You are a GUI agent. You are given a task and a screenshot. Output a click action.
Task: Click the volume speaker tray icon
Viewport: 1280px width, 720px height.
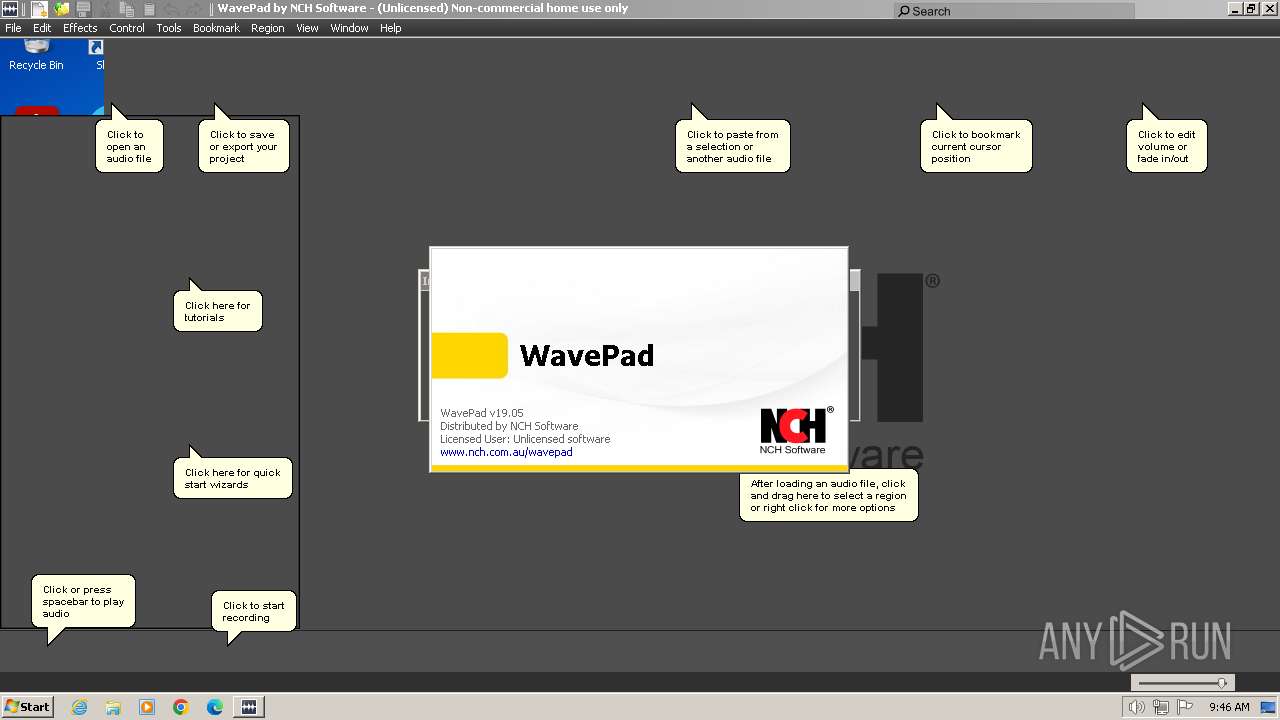pos(1136,707)
